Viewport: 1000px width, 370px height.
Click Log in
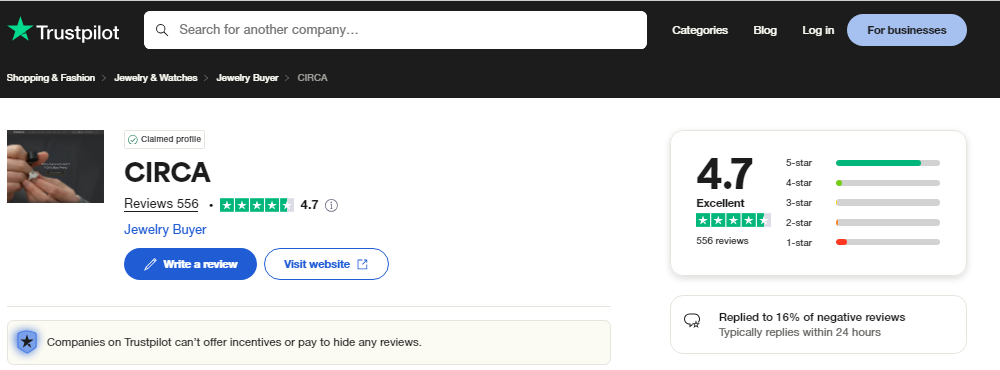818,30
